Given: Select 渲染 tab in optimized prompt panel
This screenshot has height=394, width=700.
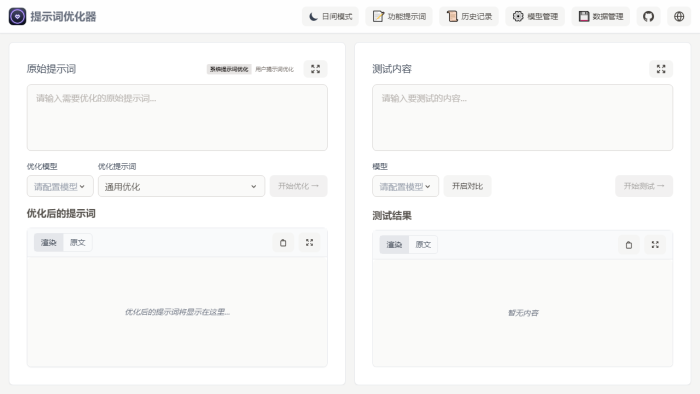Looking at the screenshot, I should (x=49, y=243).
